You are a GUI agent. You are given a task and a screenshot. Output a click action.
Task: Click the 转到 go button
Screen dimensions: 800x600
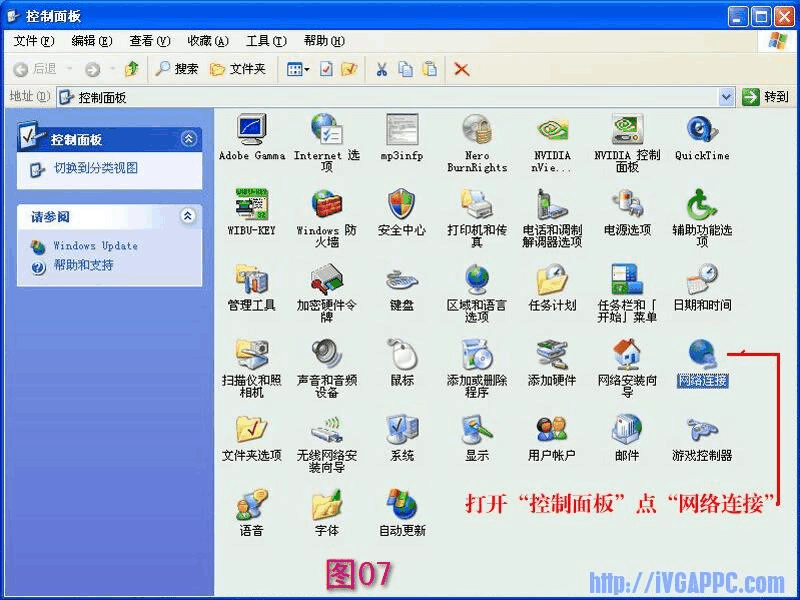point(765,97)
